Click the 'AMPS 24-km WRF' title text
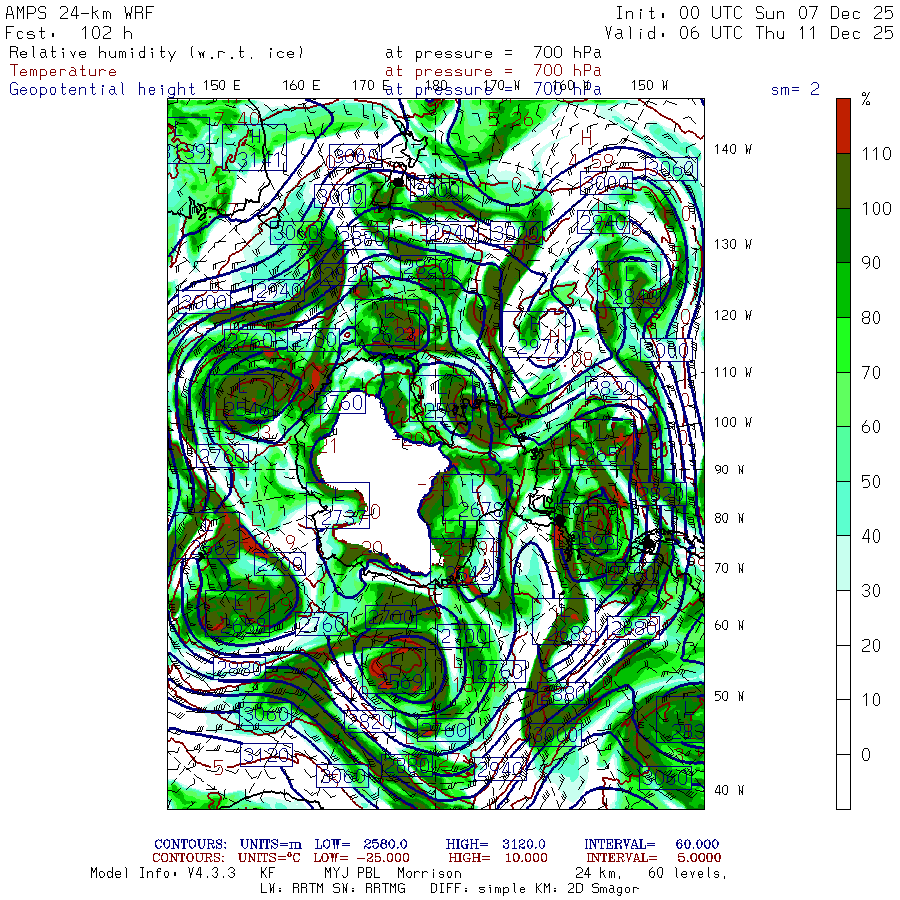Screen dimensions: 900x900 tap(79, 13)
